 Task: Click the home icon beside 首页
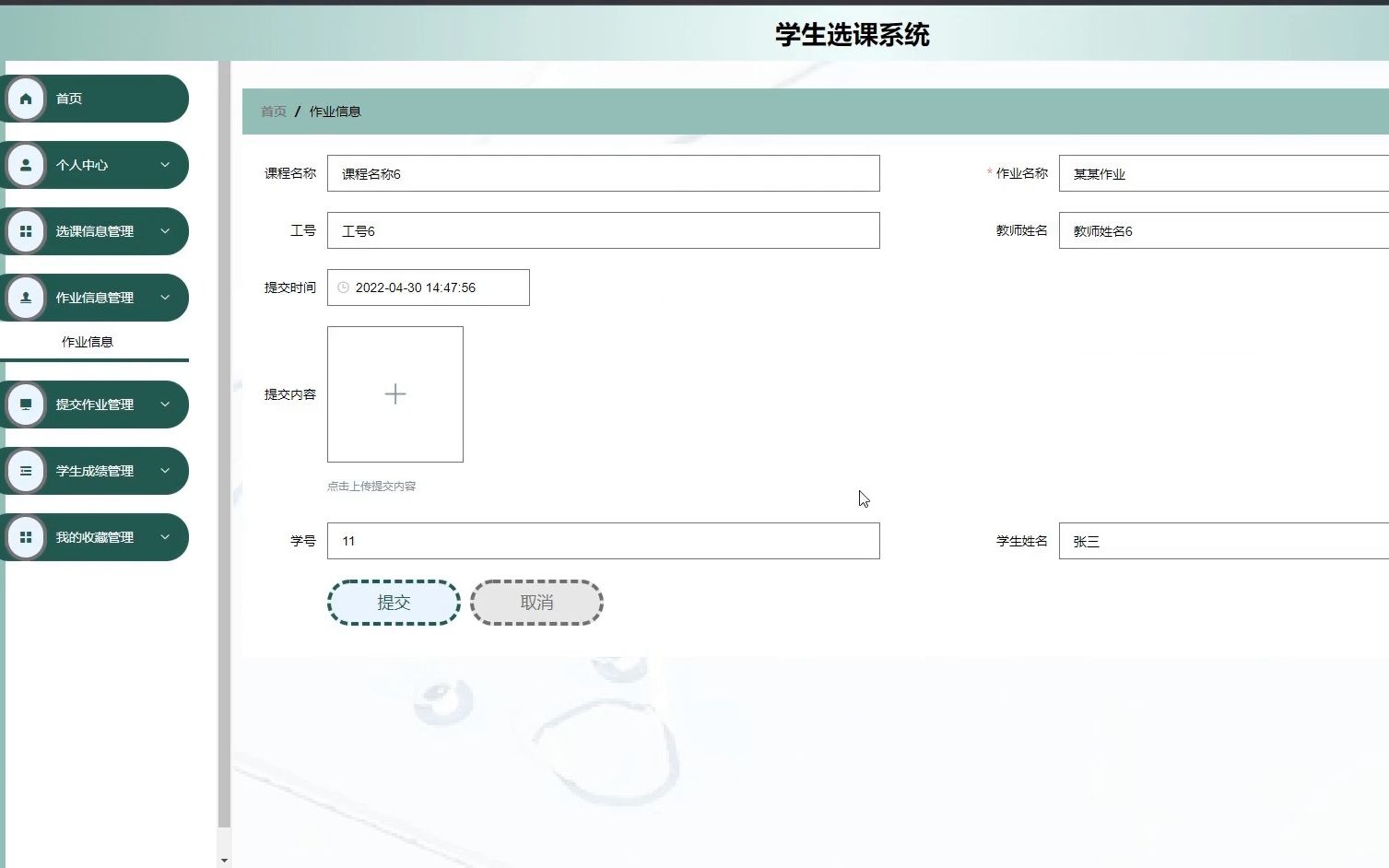tap(25, 98)
